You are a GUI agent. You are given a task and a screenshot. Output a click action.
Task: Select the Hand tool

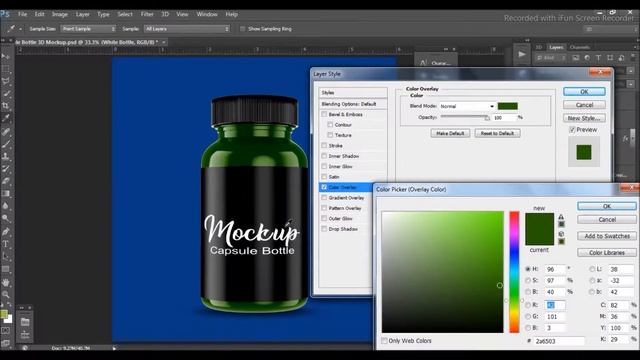pyautogui.click(x=6, y=282)
